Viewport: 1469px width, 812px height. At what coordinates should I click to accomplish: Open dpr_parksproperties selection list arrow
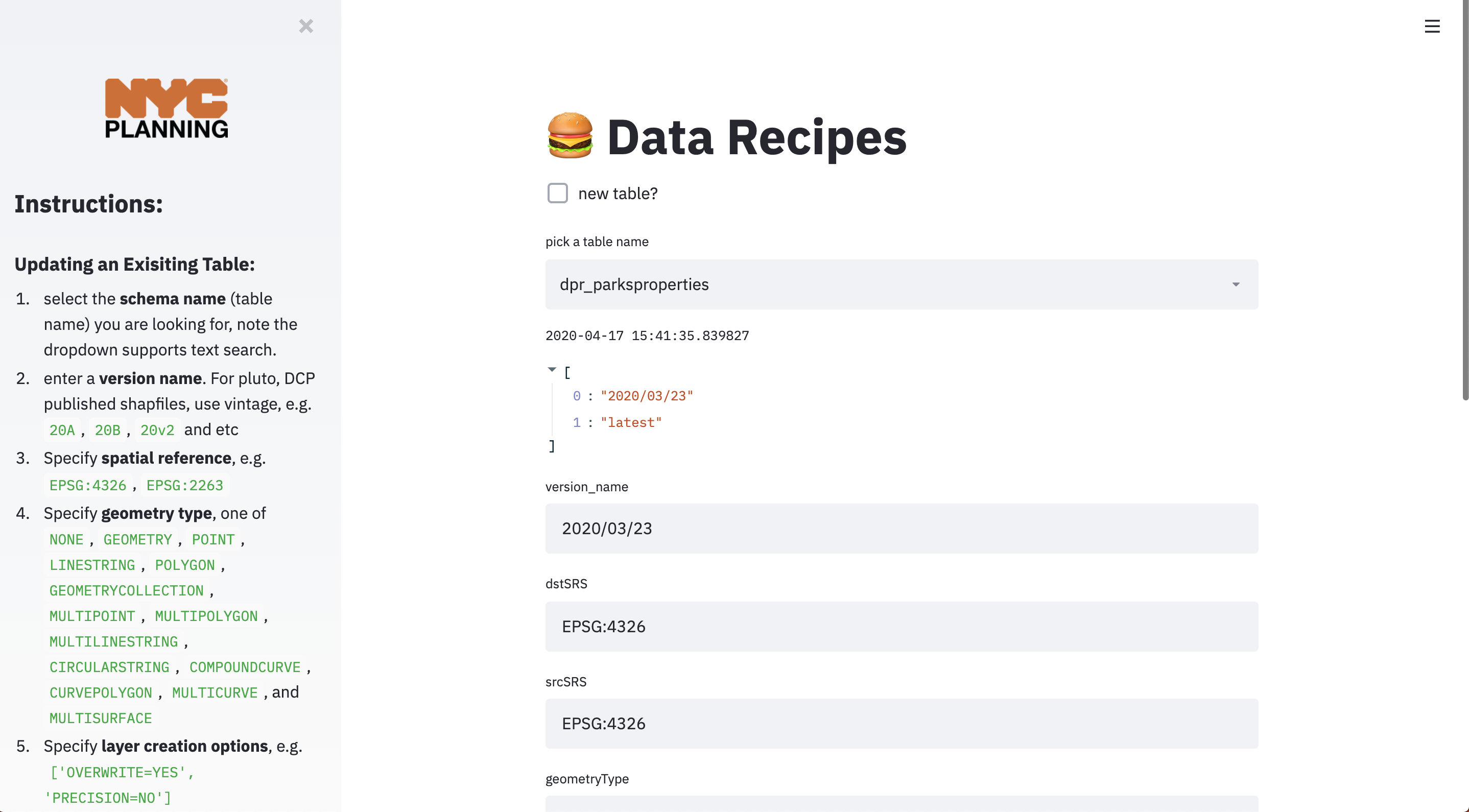pos(1236,284)
